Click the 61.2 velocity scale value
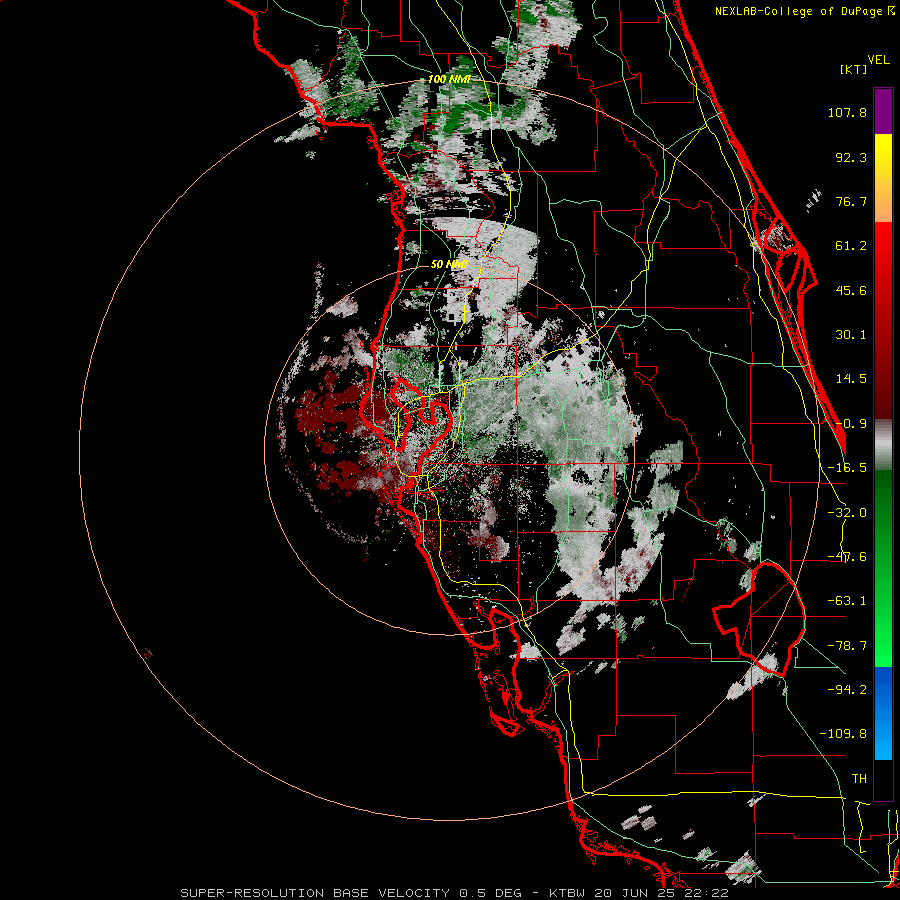900x900 pixels. pos(851,246)
